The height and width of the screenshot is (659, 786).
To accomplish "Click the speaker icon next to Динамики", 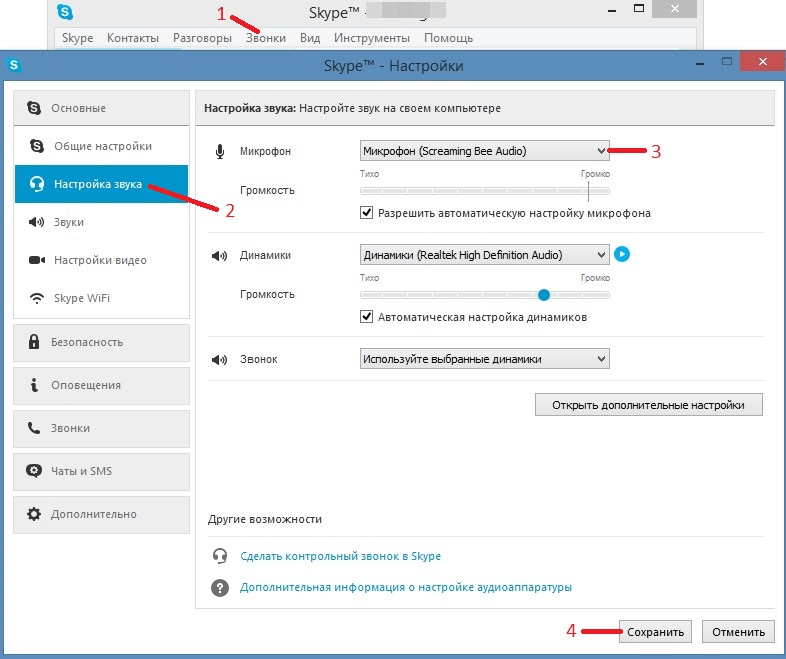I will 220,256.
